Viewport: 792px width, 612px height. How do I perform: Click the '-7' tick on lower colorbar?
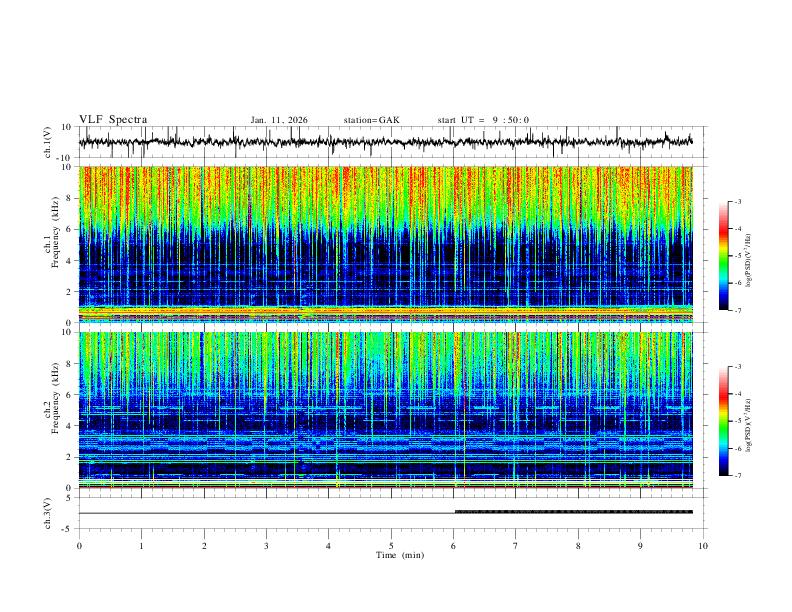737,475
